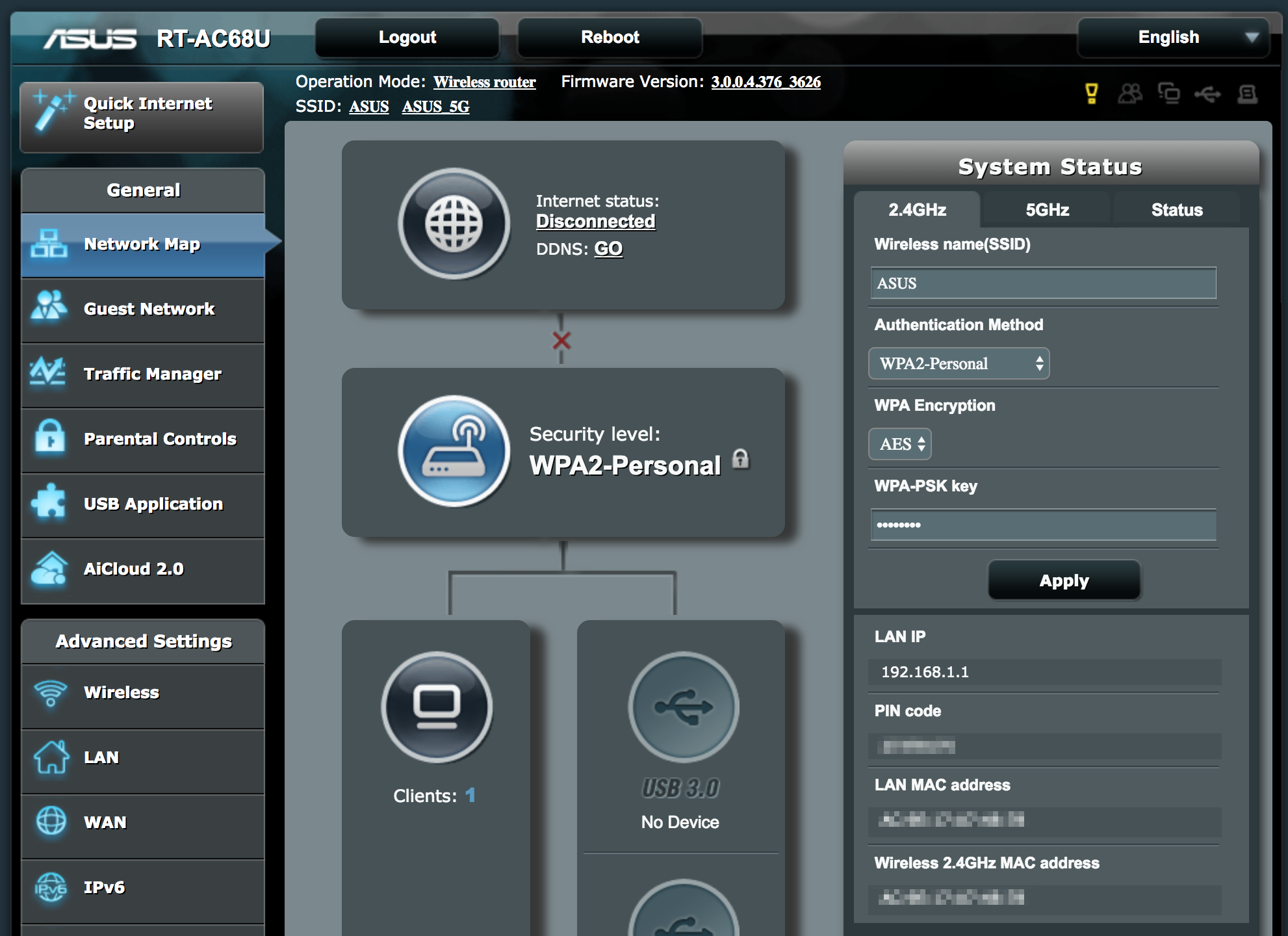This screenshot has width=1288, height=936.
Task: Click the wireless router security icon
Action: pos(454,451)
